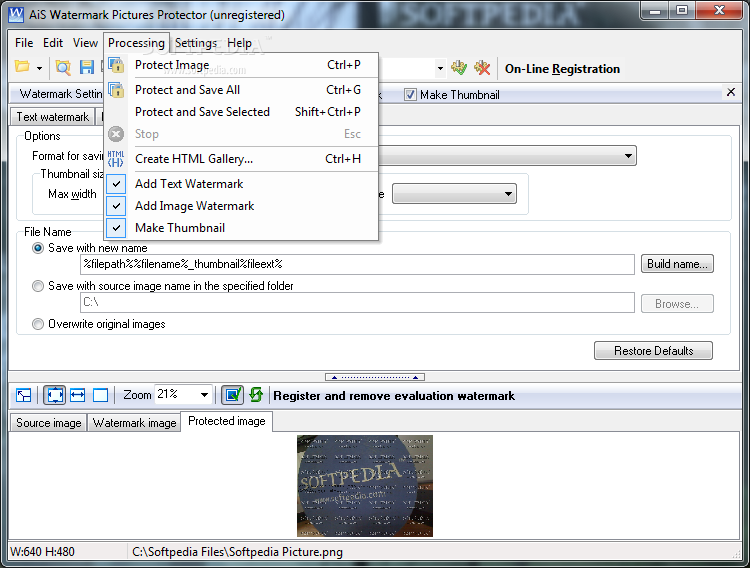This screenshot has height=568, width=750.
Task: Click the protected image preview thumbnail
Action: click(365, 486)
